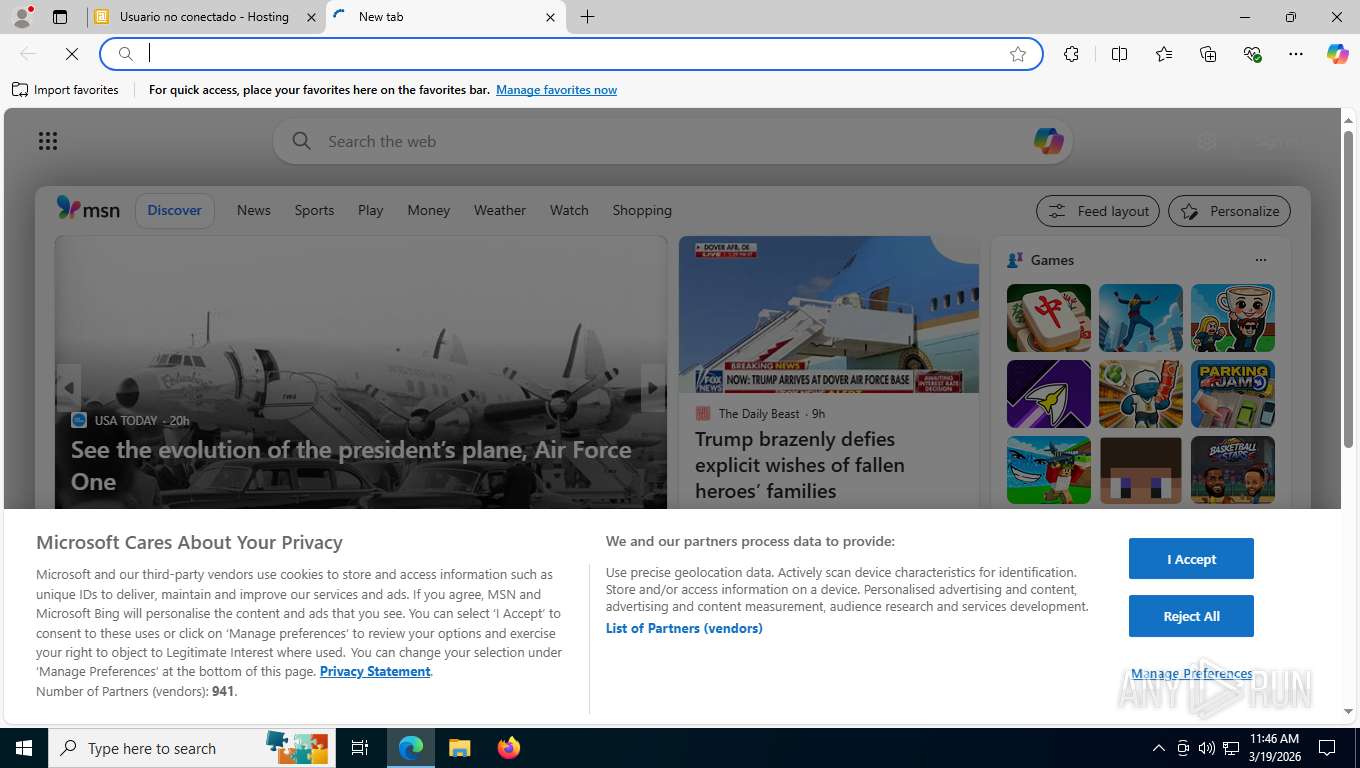Open the Weather tab
The height and width of the screenshot is (768, 1360).
500,210
